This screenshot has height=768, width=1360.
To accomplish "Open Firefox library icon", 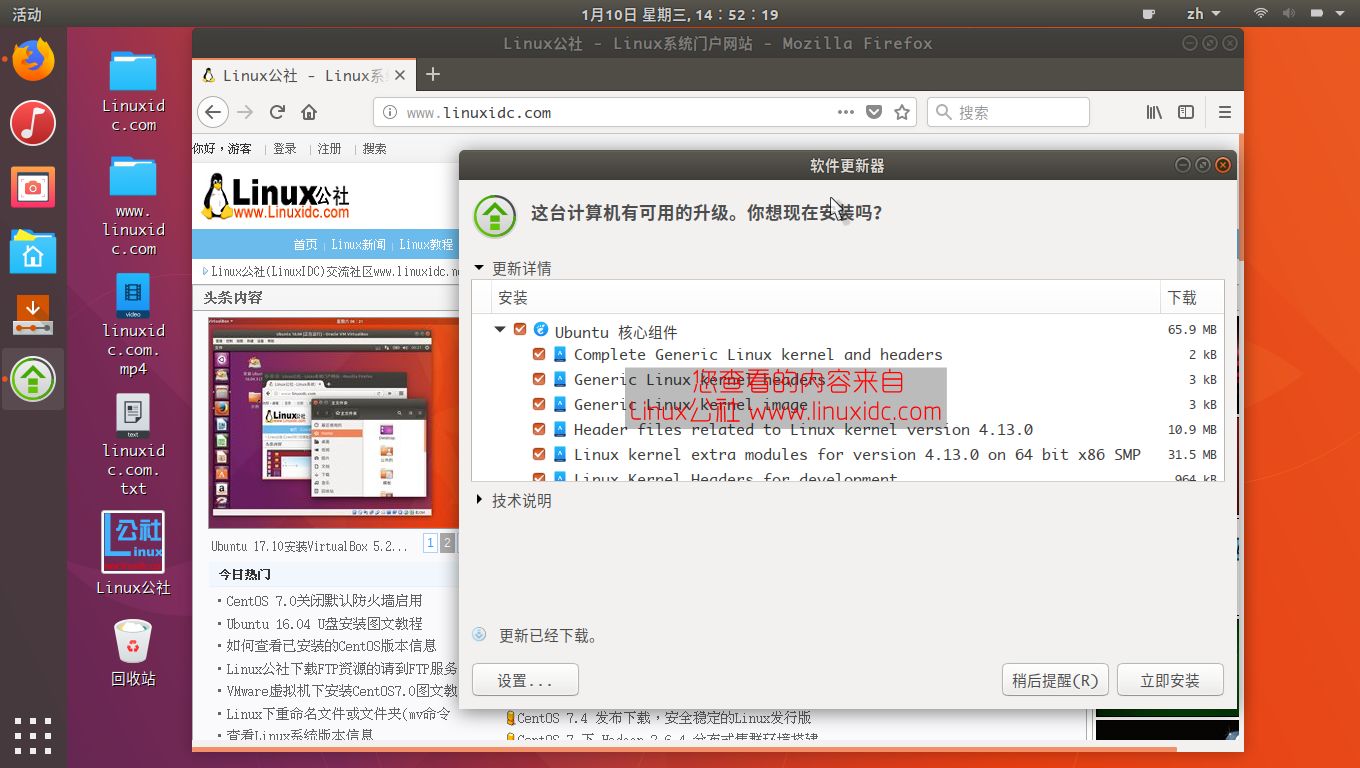I will pyautogui.click(x=1154, y=112).
